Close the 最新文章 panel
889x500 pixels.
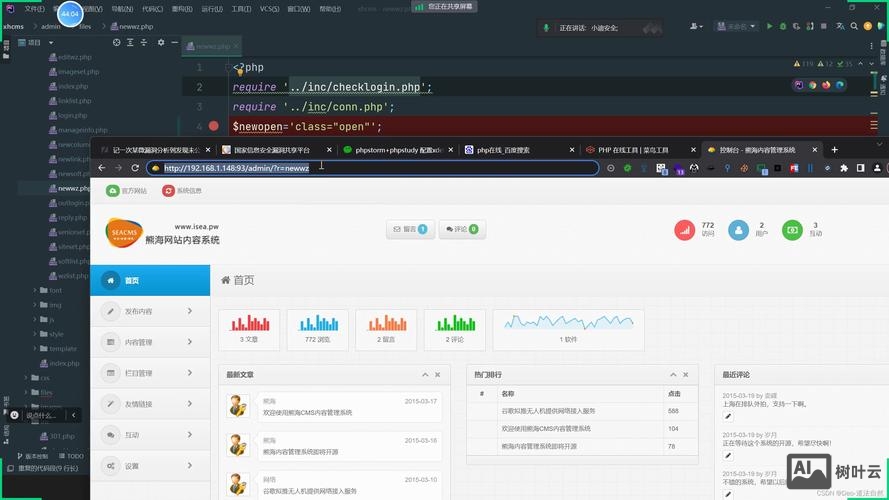pyautogui.click(x=438, y=375)
